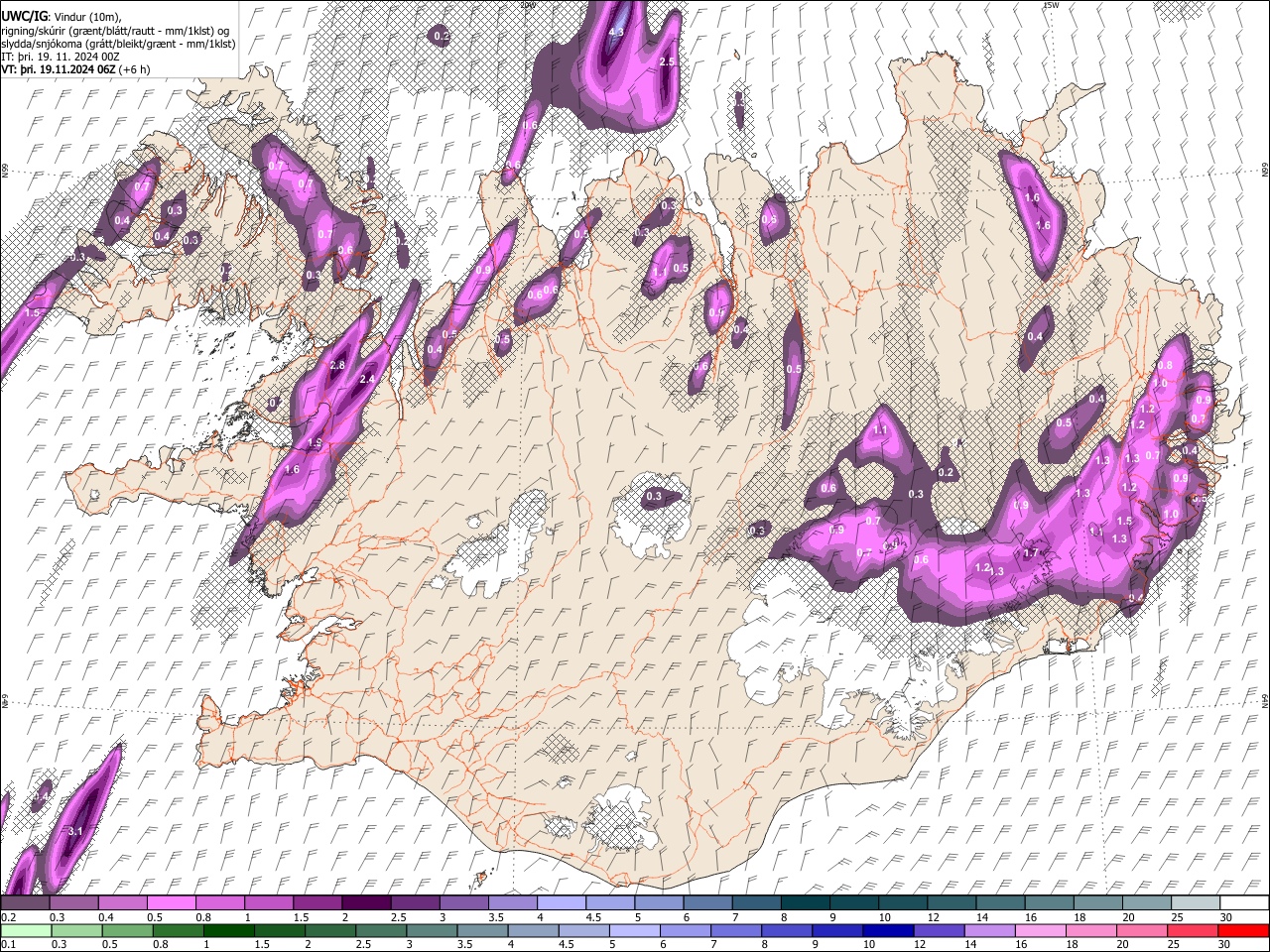Click the 0.2 label in the upper legend
Viewport: 1270px width, 952px height.
coord(7,917)
